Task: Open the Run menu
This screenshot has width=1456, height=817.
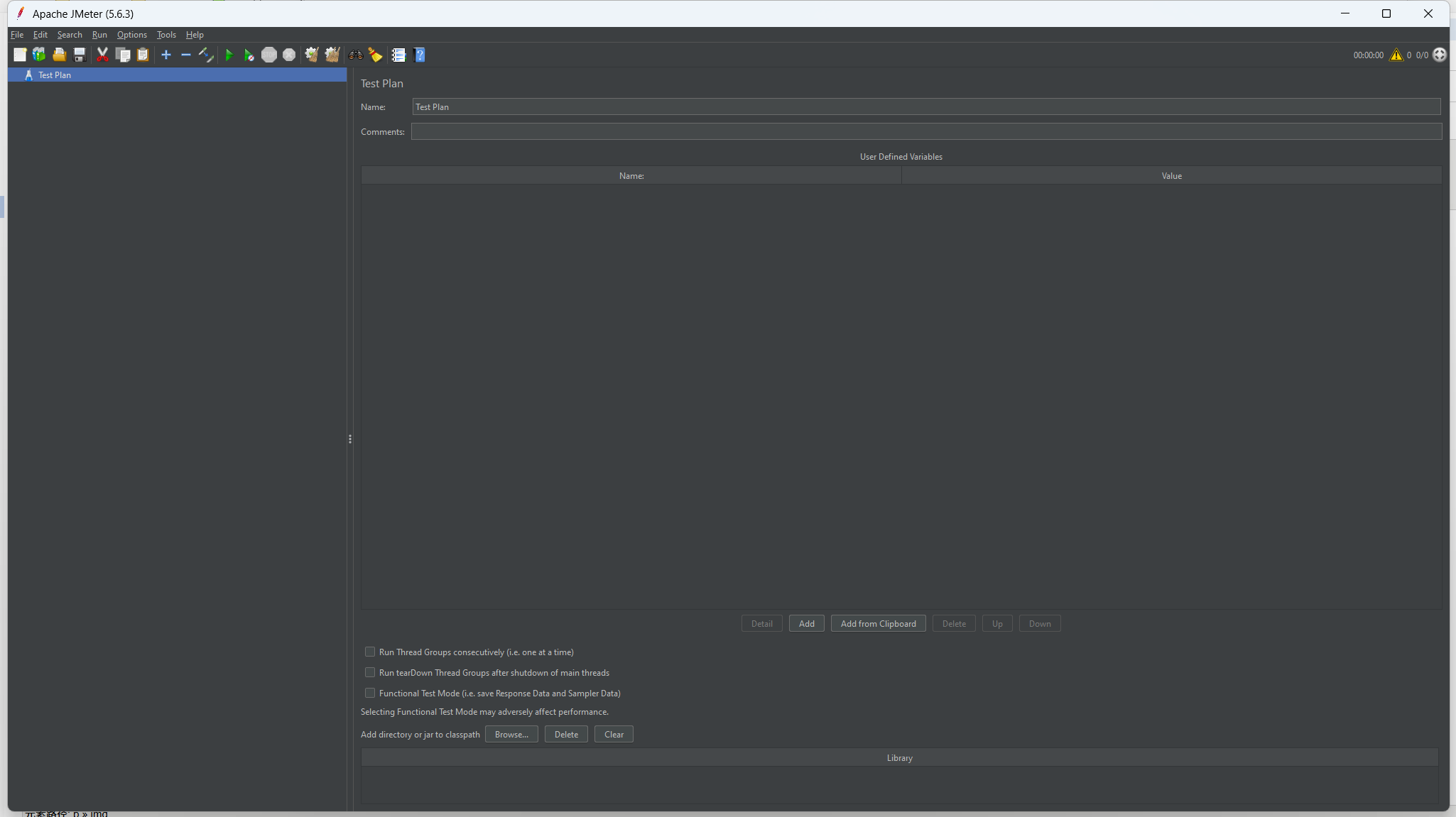Action: (99, 35)
